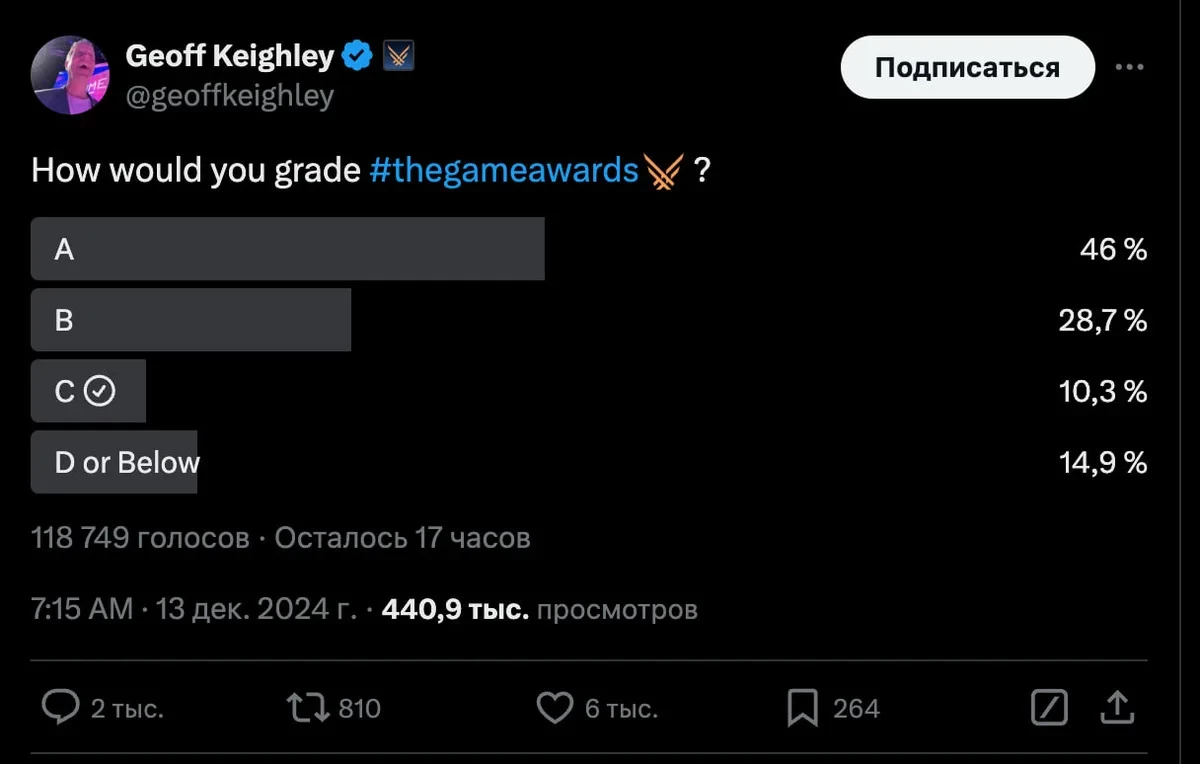Screen dimensions: 1200x764
Task: Repost the tweet via retweet icon
Action: point(307,708)
